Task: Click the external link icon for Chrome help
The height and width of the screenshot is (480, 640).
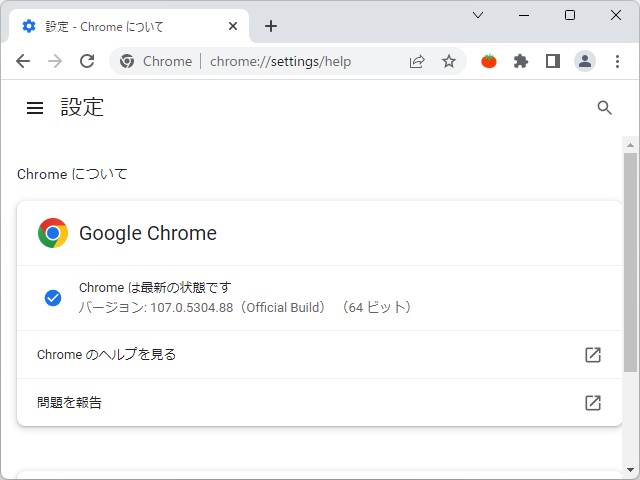Action: pyautogui.click(x=593, y=355)
